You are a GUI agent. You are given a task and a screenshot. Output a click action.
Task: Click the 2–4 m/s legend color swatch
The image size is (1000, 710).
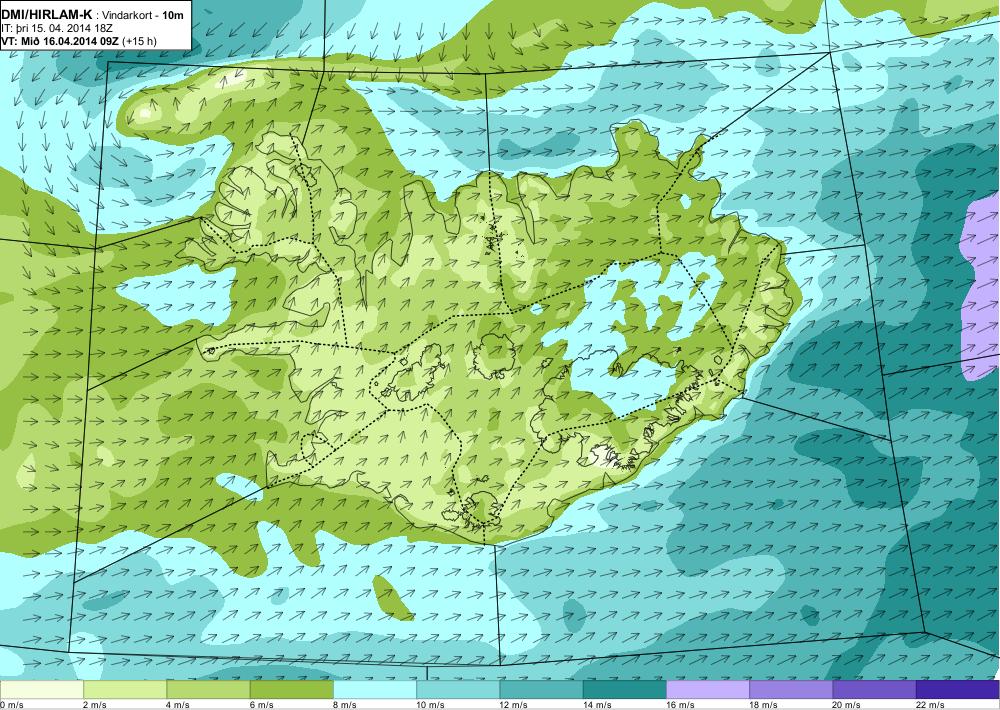[125, 690]
